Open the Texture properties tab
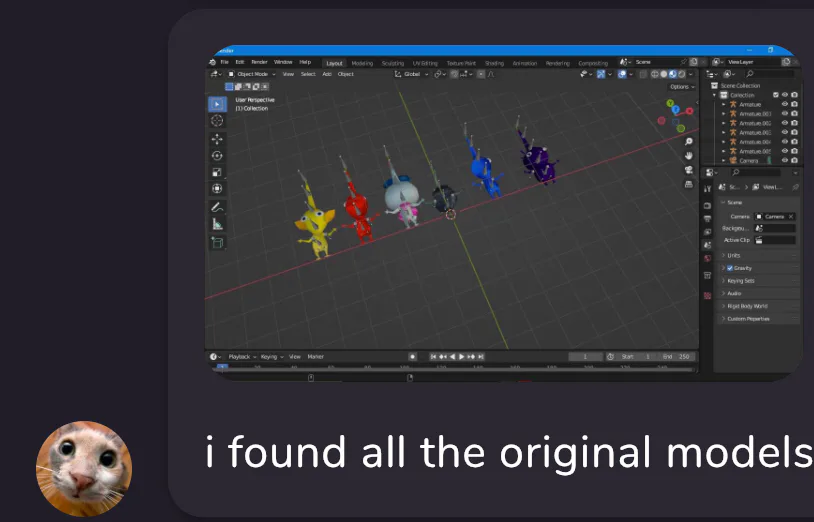This screenshot has height=522, width=814. [707, 295]
